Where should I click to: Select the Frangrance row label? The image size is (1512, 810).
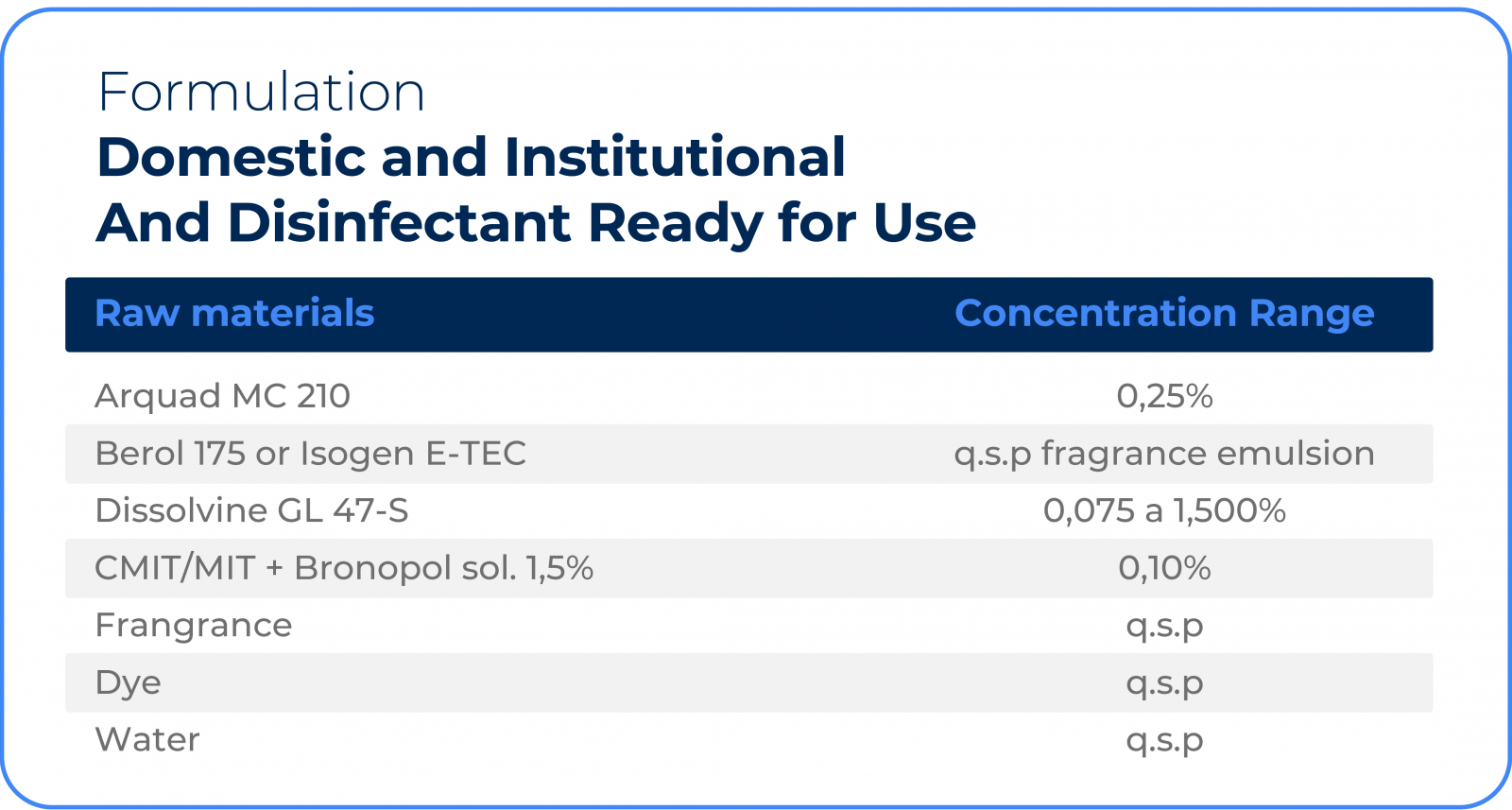point(194,627)
